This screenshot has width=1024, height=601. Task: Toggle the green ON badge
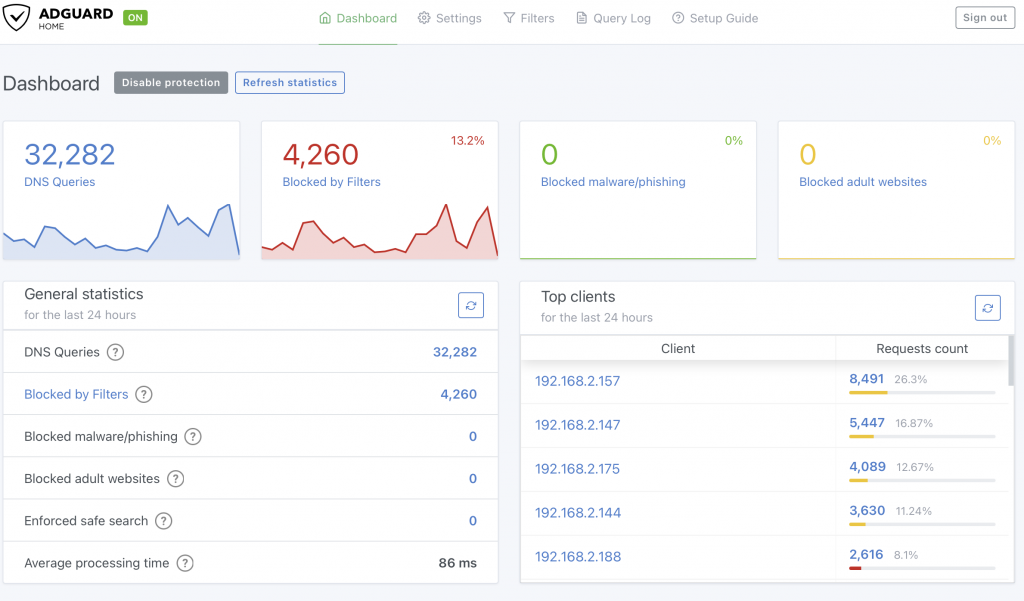pos(135,17)
